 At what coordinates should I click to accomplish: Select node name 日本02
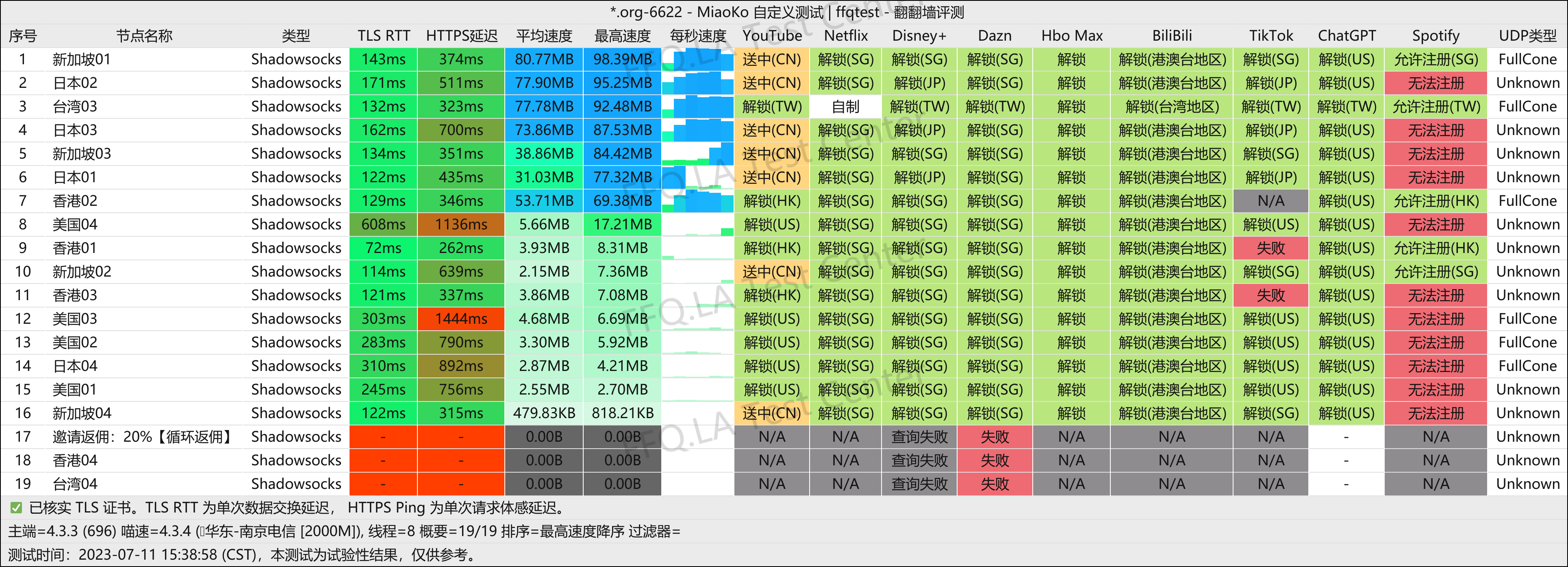[75, 83]
